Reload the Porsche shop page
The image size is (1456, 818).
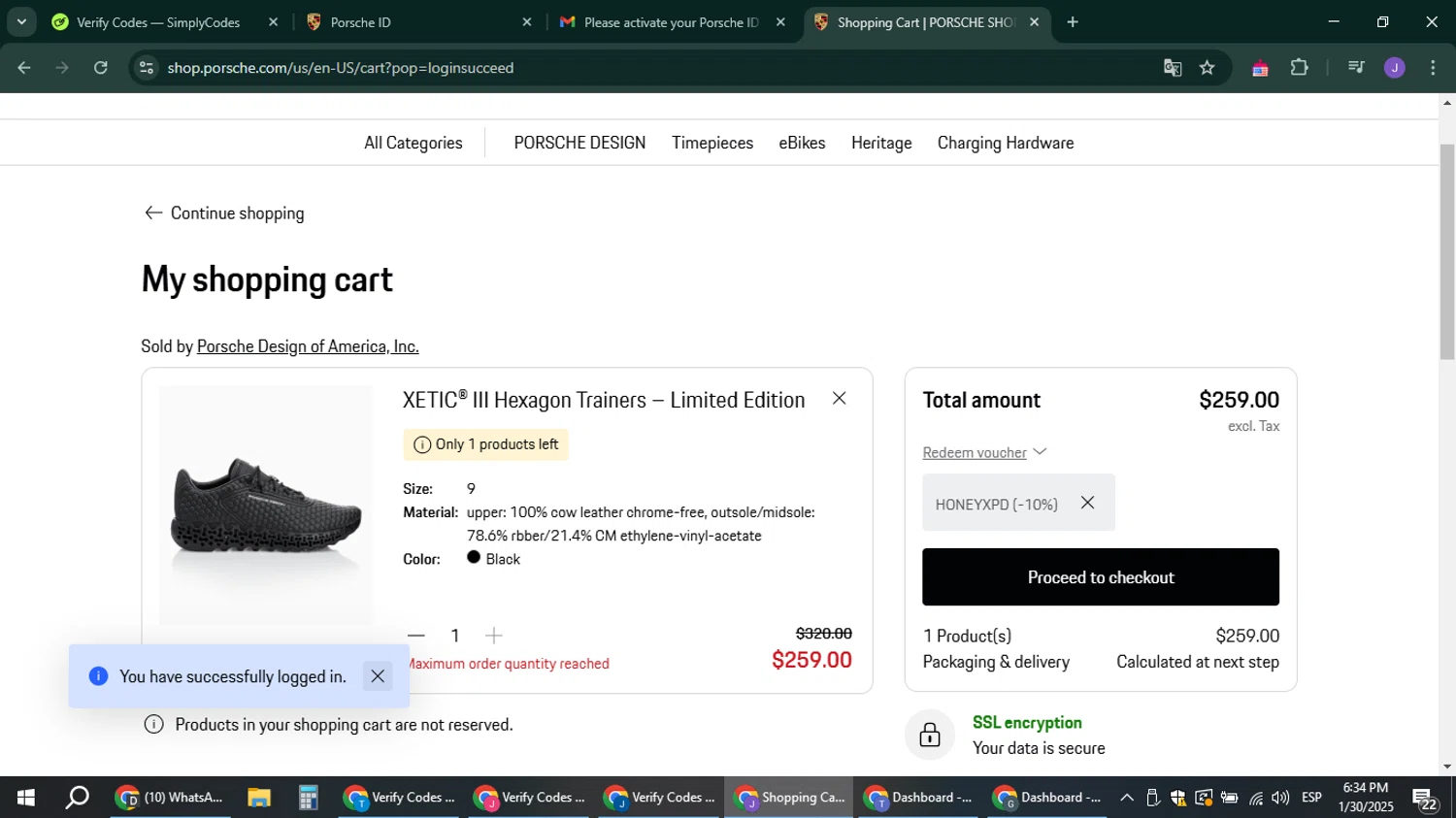101,68
